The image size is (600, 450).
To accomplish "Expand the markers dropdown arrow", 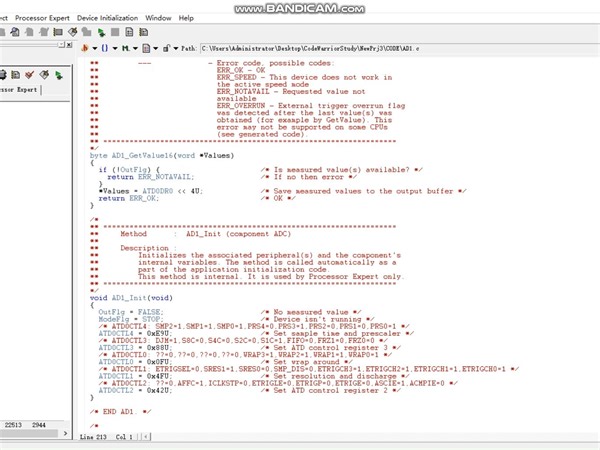I will [135, 48].
